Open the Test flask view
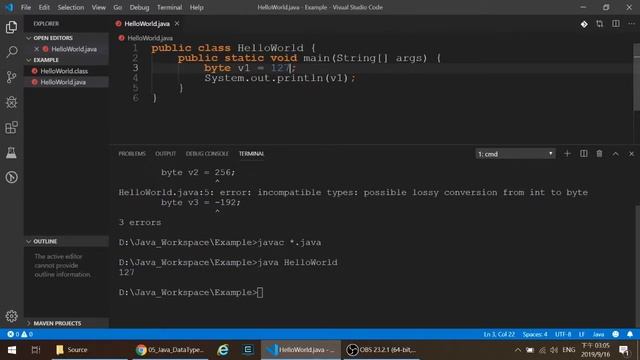The image size is (640, 360). [11, 153]
